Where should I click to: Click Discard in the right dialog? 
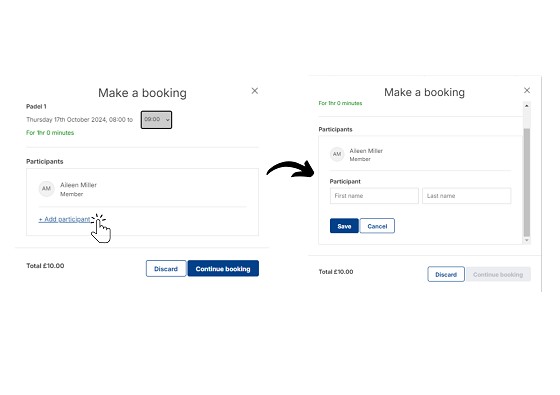446,274
